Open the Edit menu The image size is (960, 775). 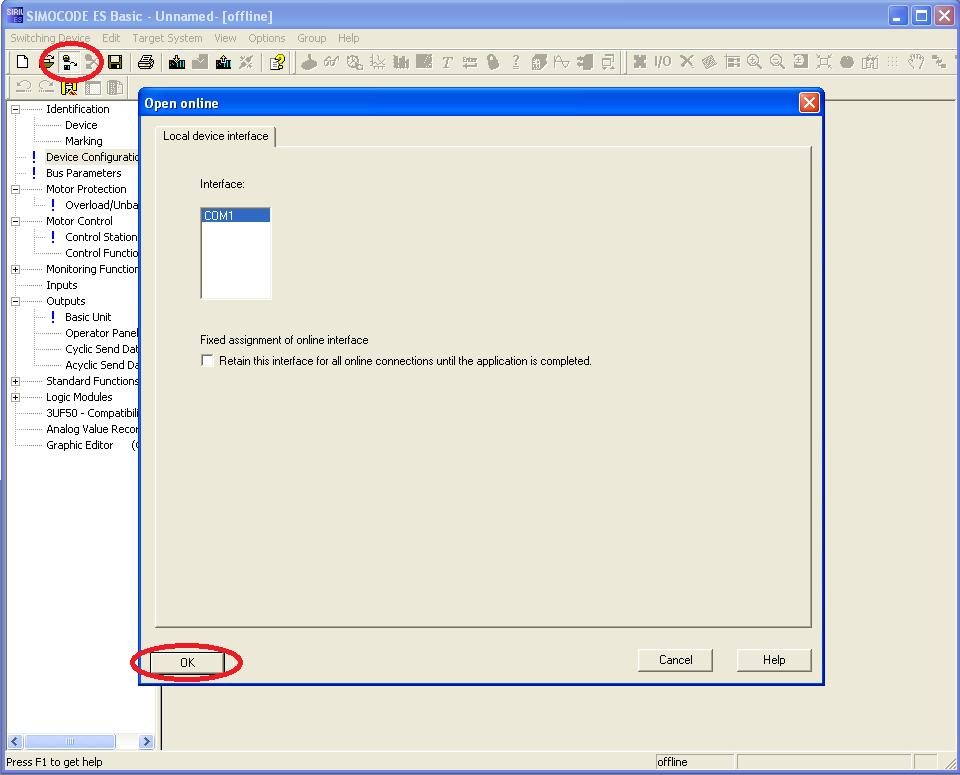pos(111,38)
